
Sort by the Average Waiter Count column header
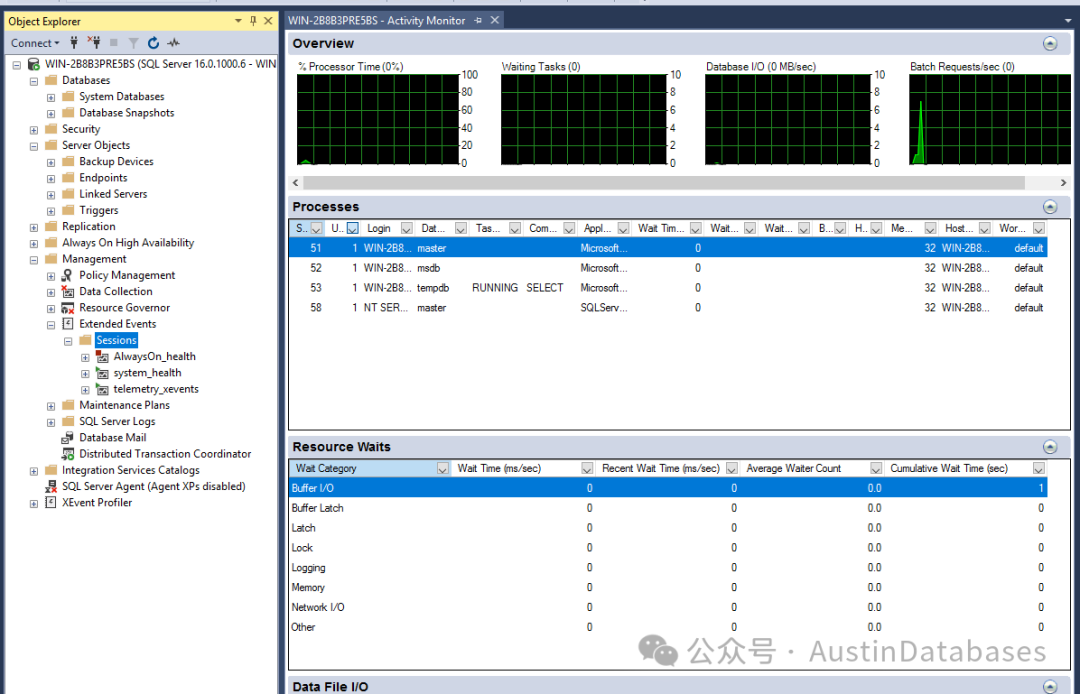point(793,468)
